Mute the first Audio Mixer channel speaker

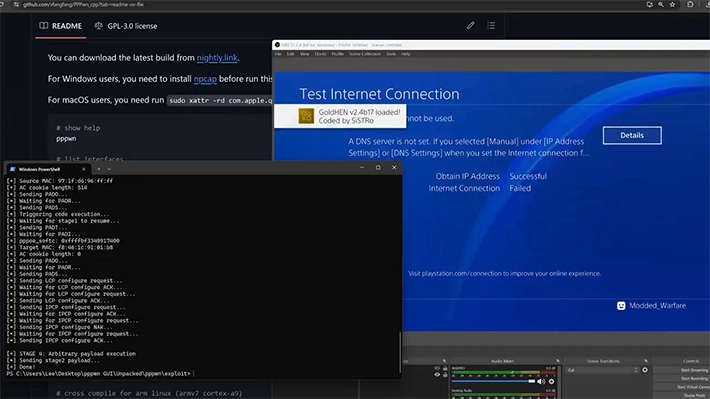[541, 381]
